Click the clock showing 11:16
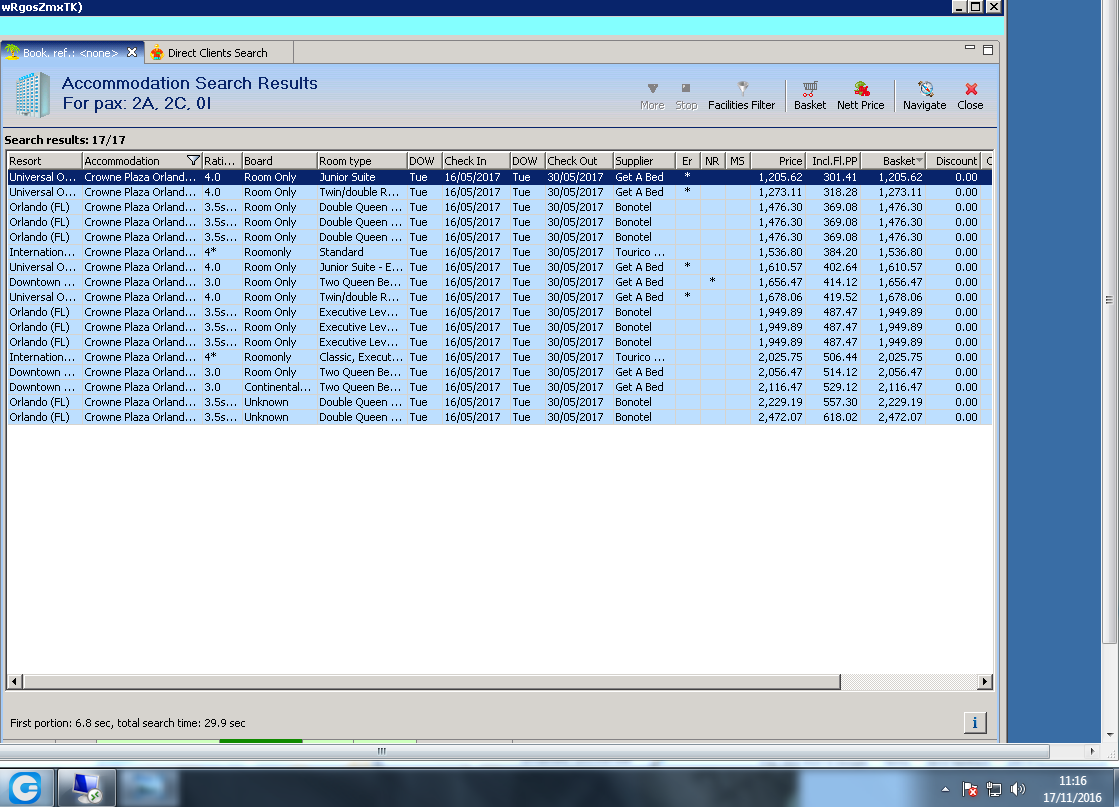Viewport: 1119px width, 807px height. [x=1072, y=781]
